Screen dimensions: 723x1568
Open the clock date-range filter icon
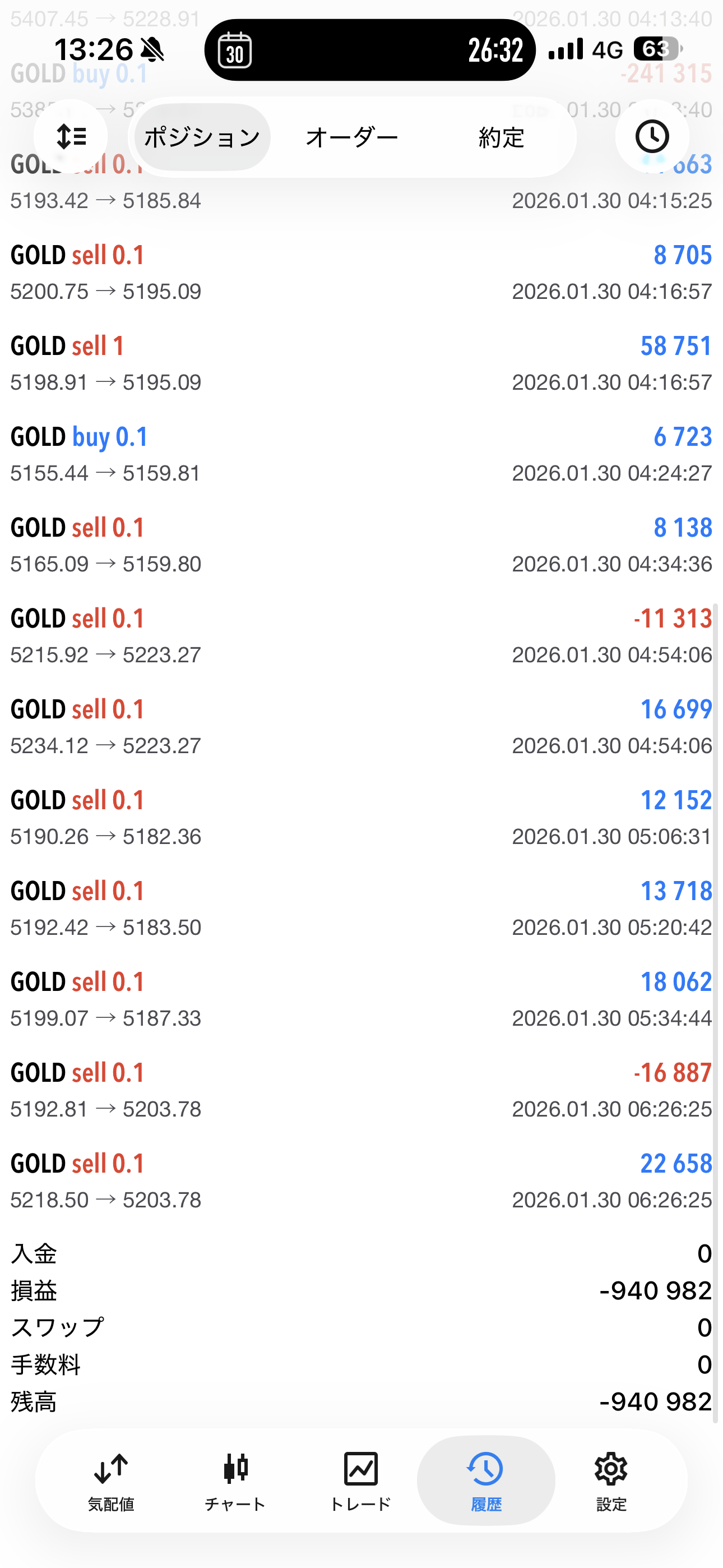(x=652, y=136)
